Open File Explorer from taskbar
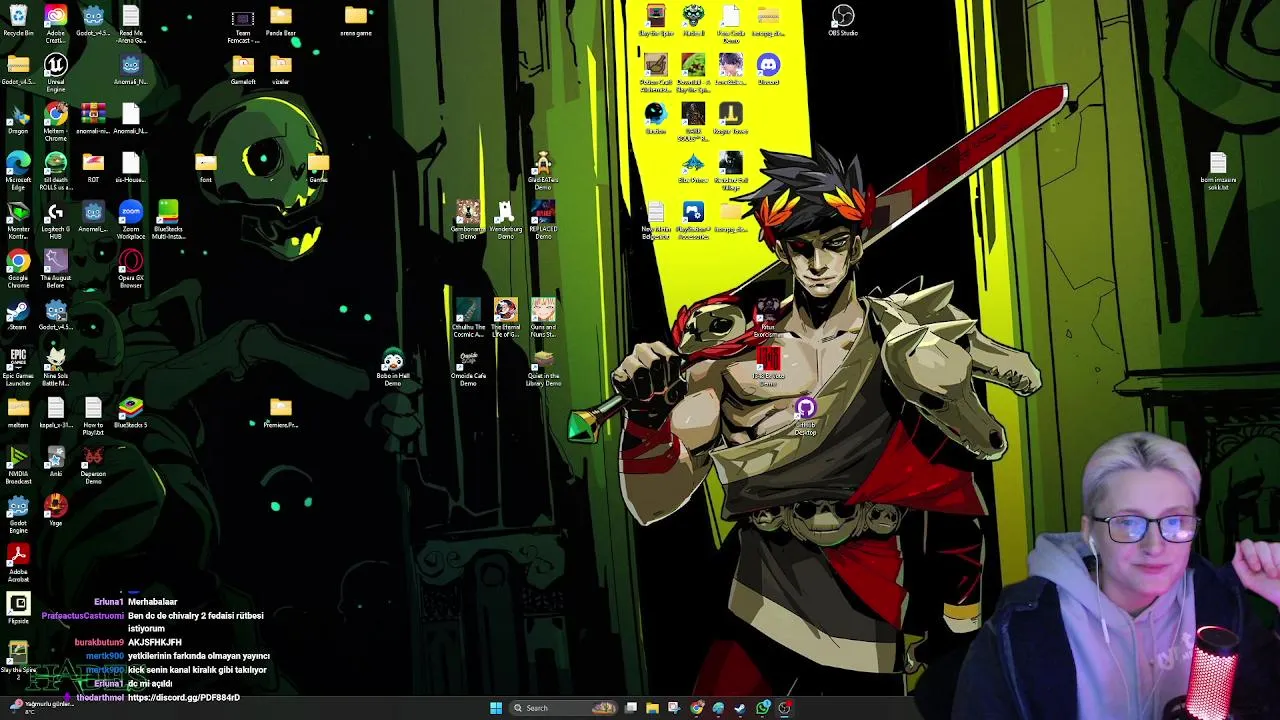Viewport: 1280px width, 720px height. tap(652, 708)
